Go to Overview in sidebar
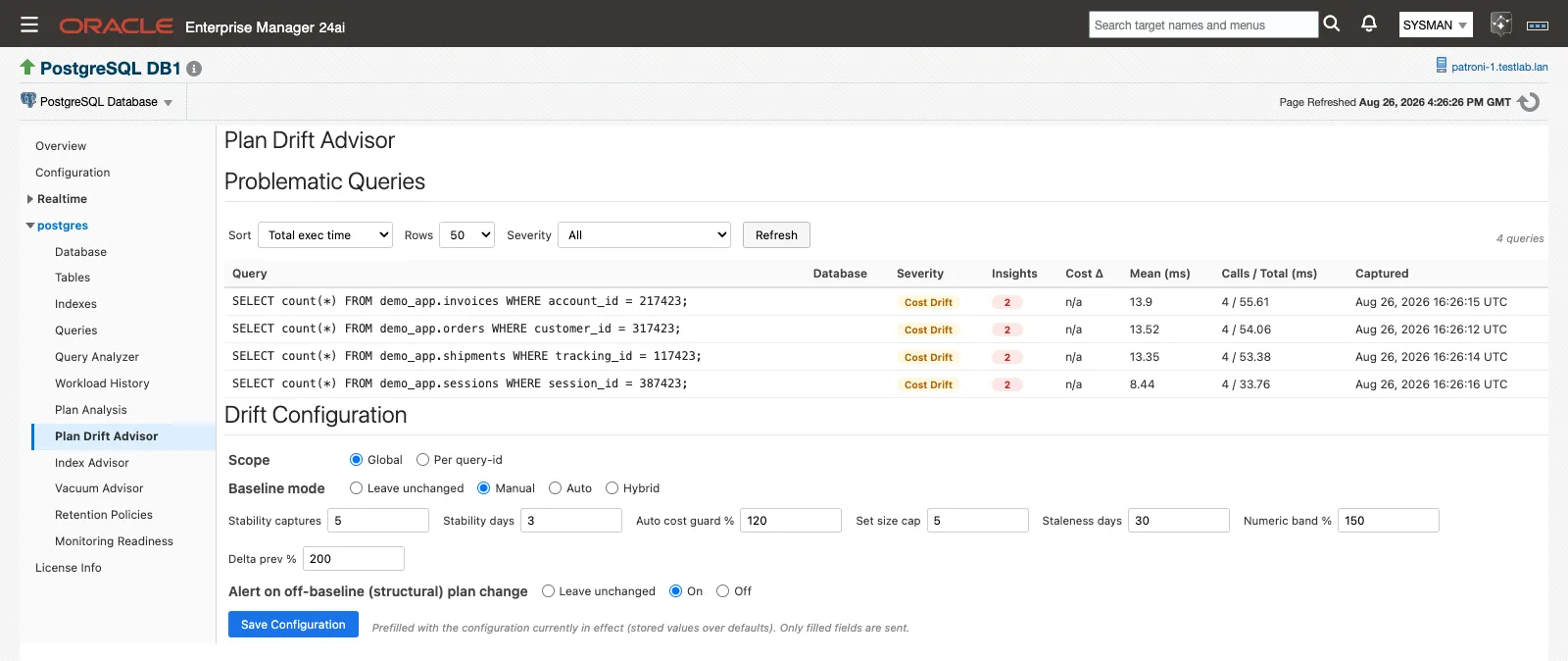The height and width of the screenshot is (661, 1568). [61, 146]
